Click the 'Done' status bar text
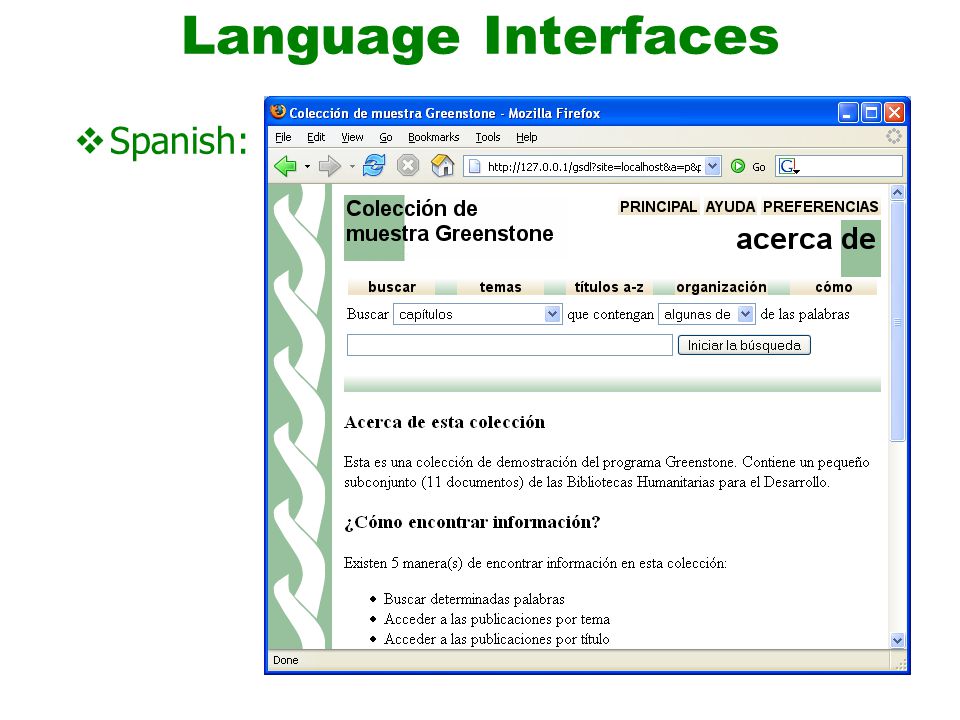Image resolution: width=960 pixels, height=720 pixels. click(x=286, y=660)
